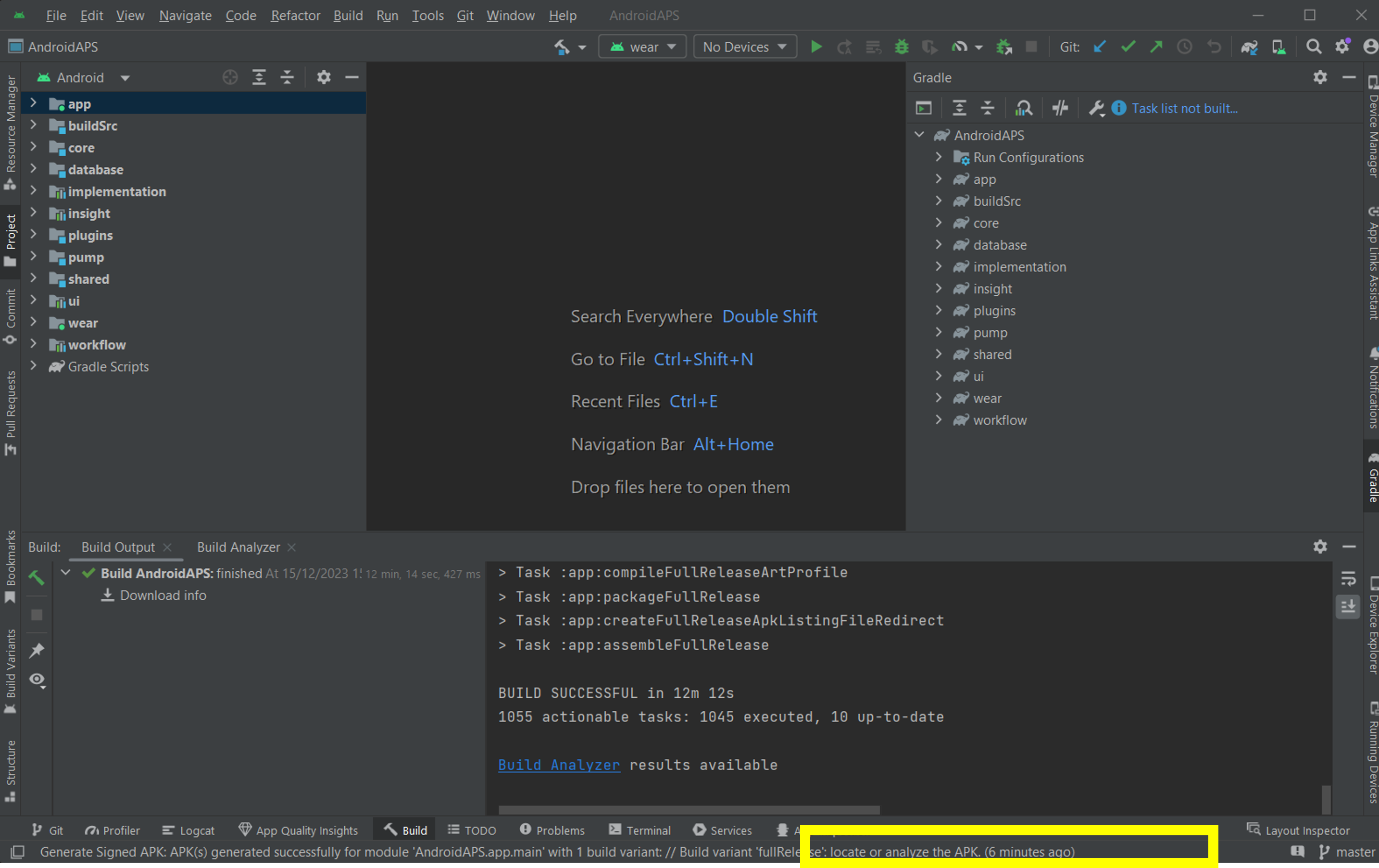Open Build panel settings gear
This screenshot has height=868, width=1379.
click(x=1320, y=547)
